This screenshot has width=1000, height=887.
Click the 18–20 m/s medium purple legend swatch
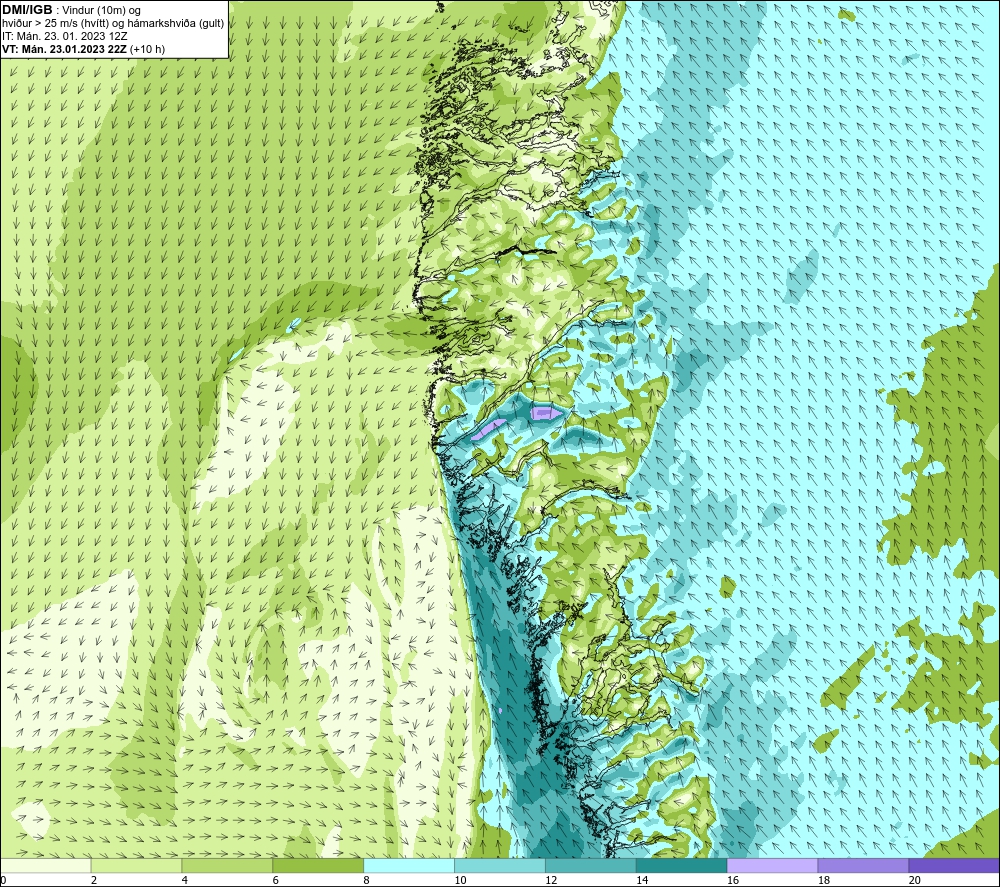pyautogui.click(x=863, y=866)
